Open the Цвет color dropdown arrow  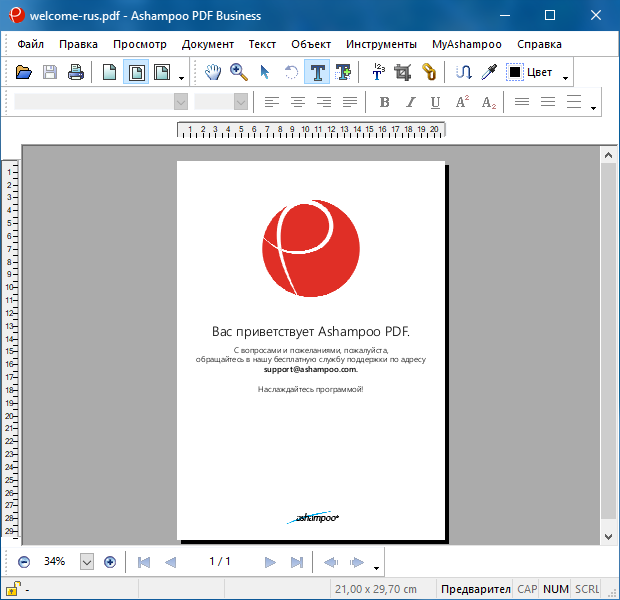point(566,74)
